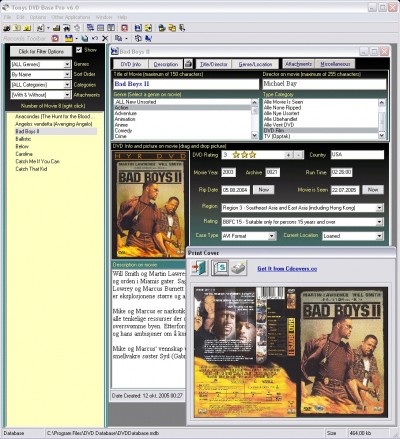
Task: Decrease the DVD rating with the minus button
Action: pyautogui.click(x=299, y=155)
